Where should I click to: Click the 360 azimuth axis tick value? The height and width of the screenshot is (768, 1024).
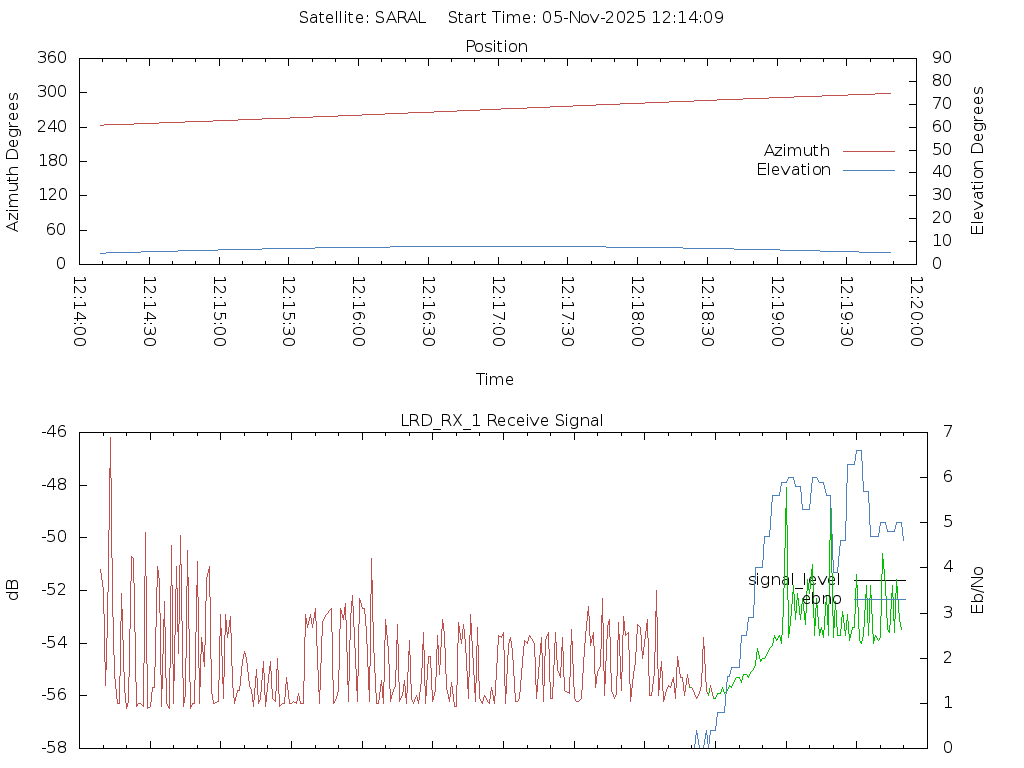coord(51,58)
